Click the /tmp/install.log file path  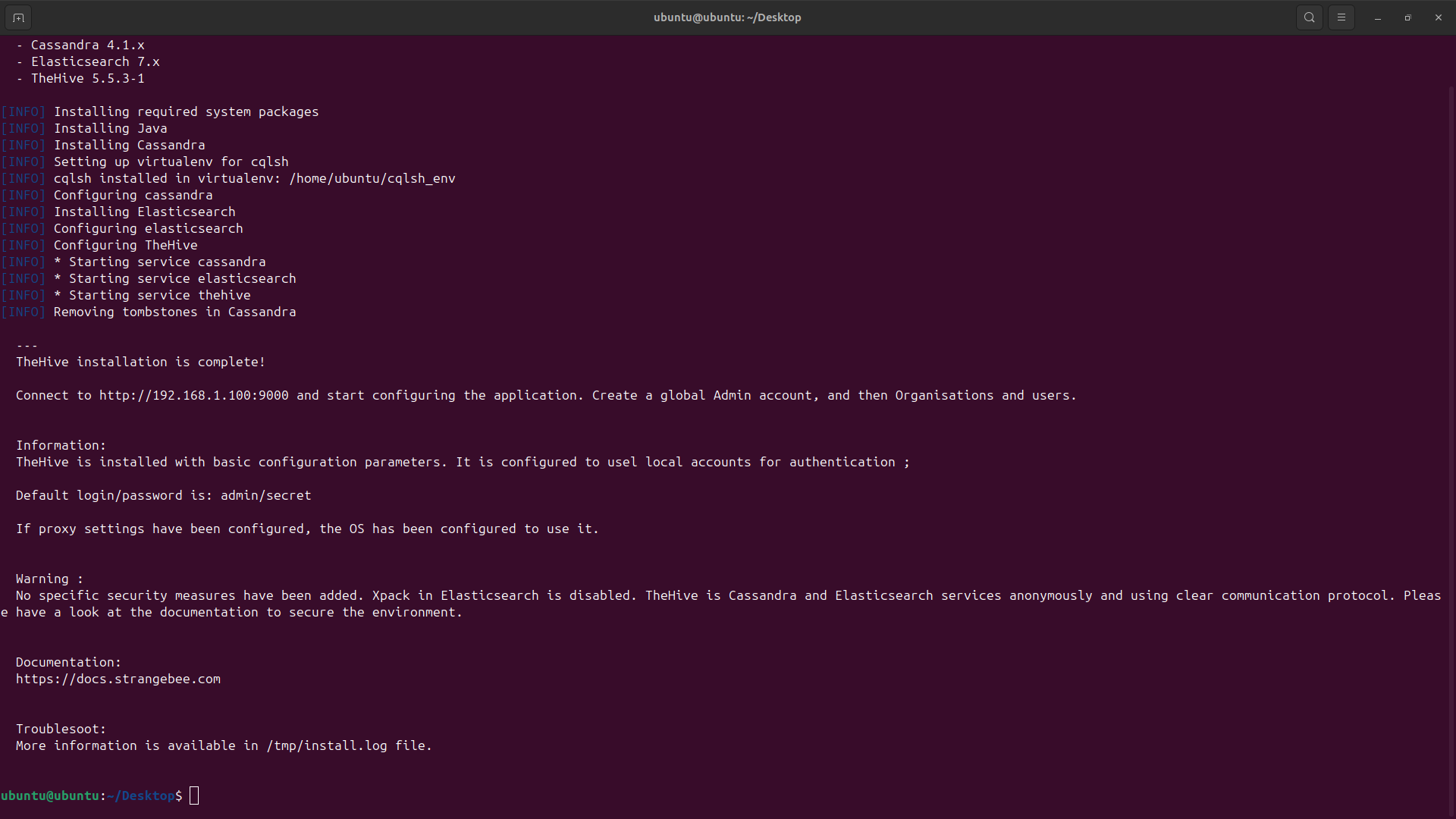click(326, 745)
